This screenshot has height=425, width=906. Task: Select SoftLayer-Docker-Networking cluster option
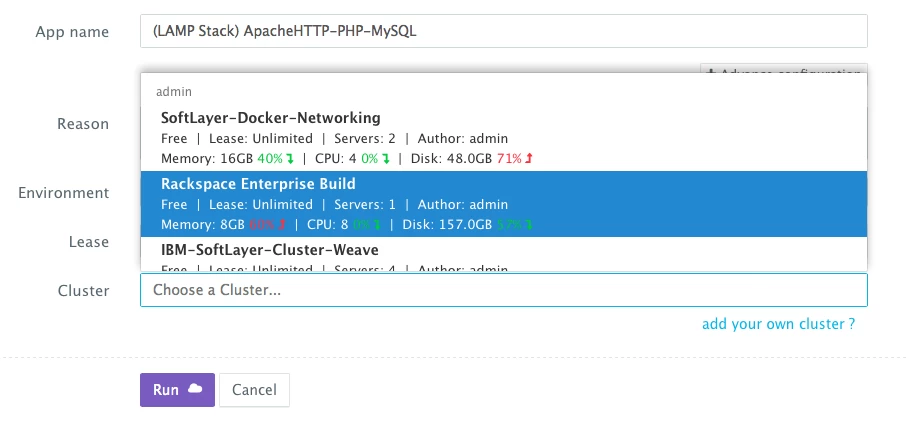pos(270,118)
